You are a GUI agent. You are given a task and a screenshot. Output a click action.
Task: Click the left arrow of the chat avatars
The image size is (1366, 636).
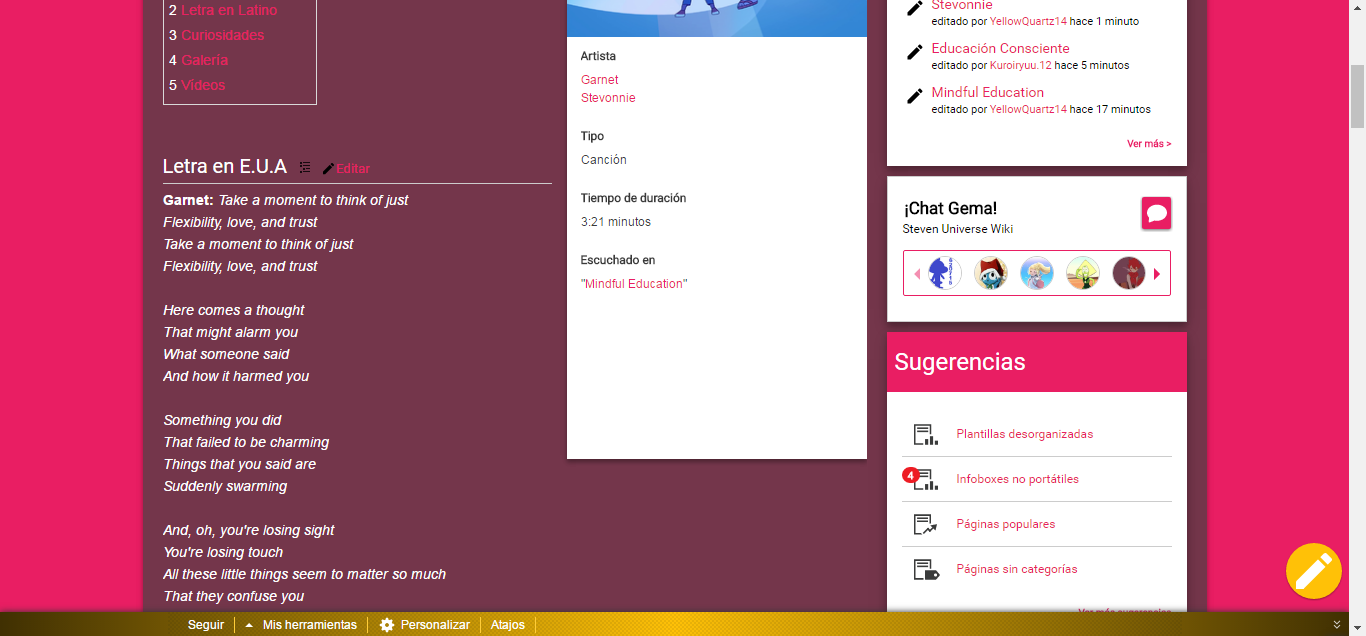(x=917, y=274)
